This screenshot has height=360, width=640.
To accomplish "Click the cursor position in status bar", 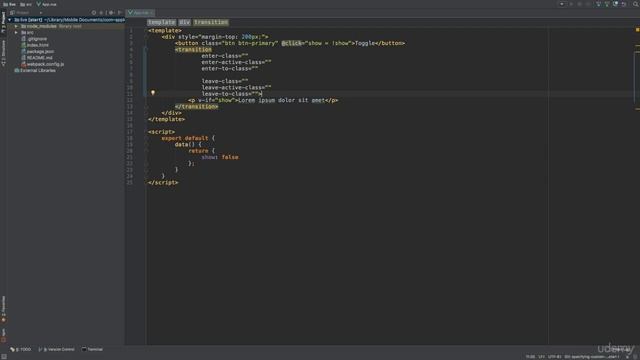I will pos(530,357).
